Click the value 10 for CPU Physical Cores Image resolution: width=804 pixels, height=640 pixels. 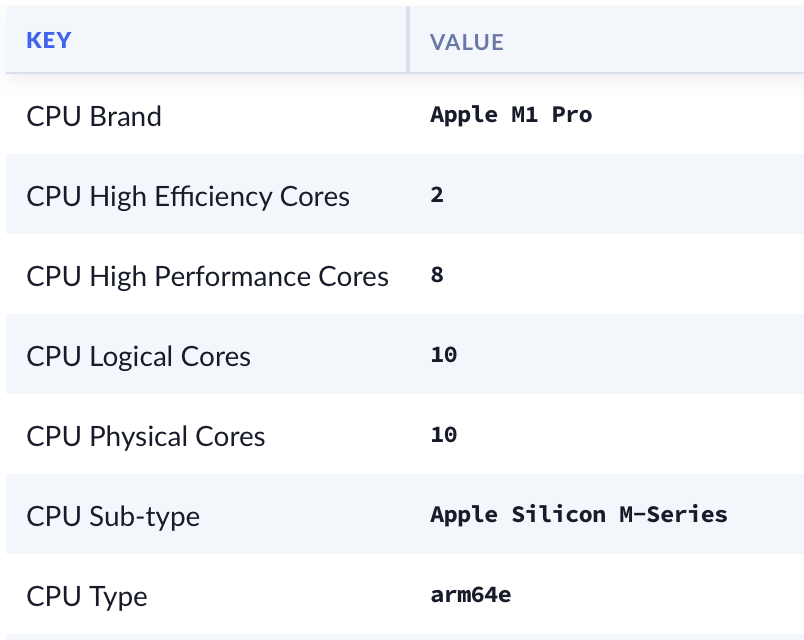pos(443,435)
